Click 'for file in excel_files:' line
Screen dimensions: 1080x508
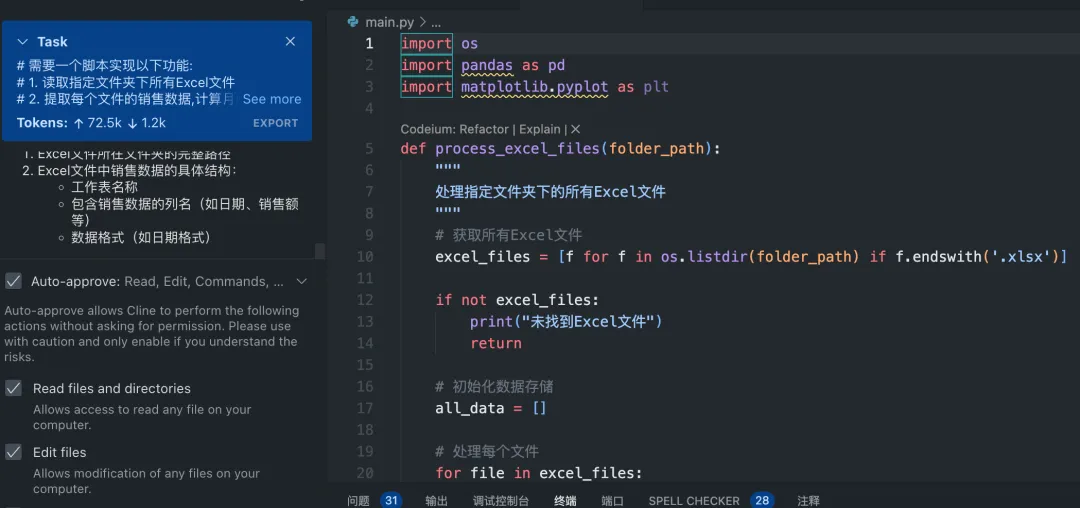click(539, 473)
